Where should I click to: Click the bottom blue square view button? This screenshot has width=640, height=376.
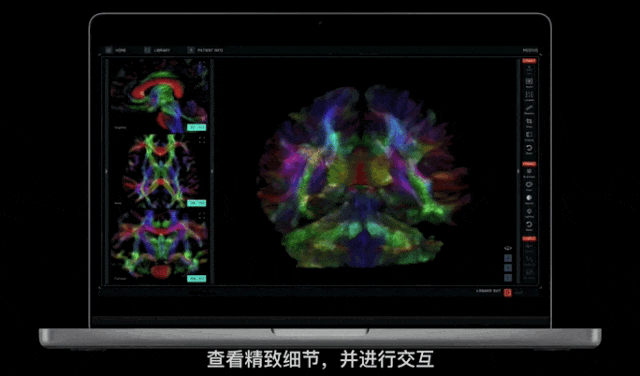508,278
